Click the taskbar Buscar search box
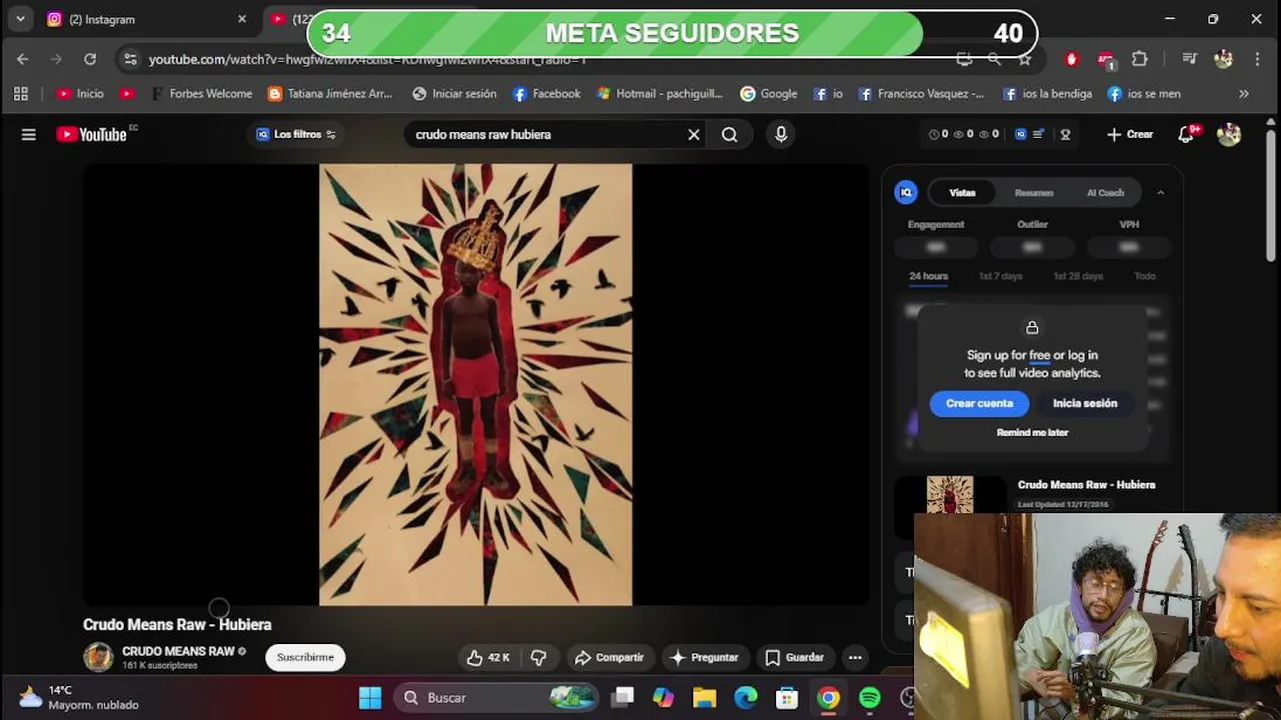The height and width of the screenshot is (720, 1281). pyautogui.click(x=496, y=697)
